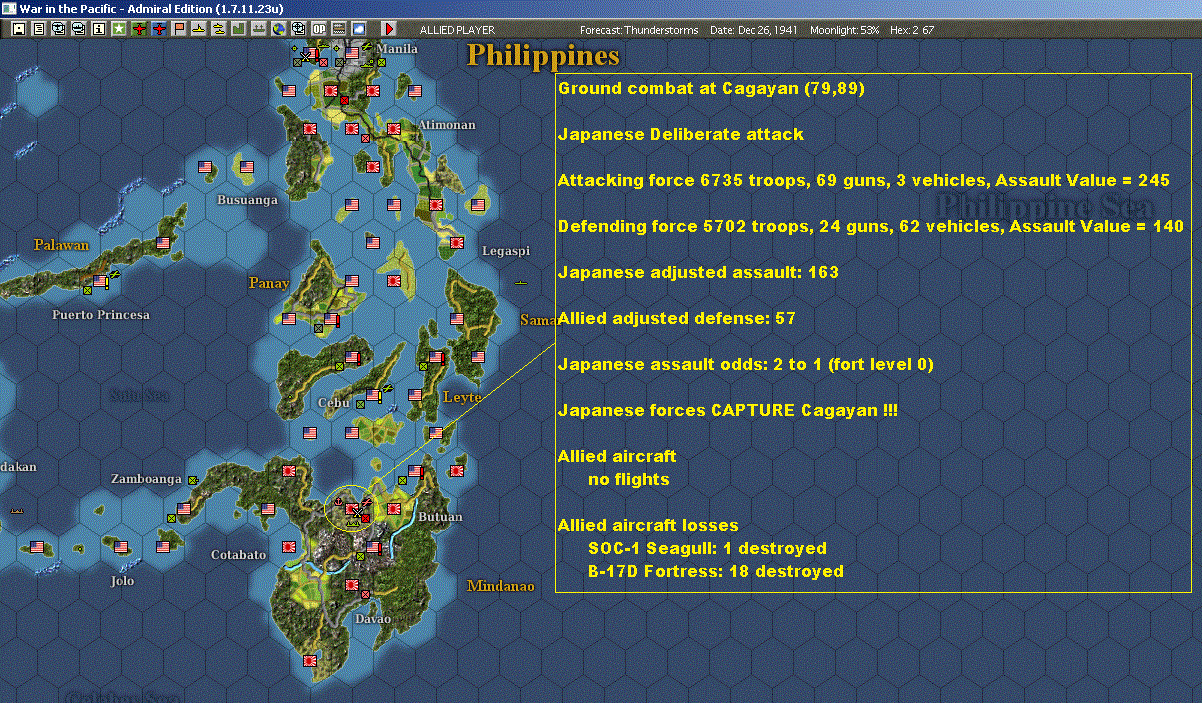Viewport: 1202px width, 703px height.
Task: Open the information 'i' toolbar icon
Action: click(x=99, y=30)
